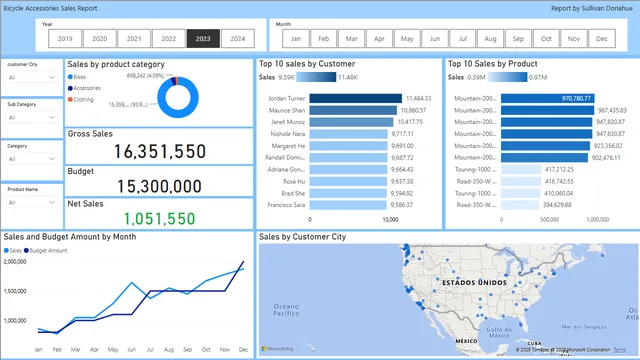Select Nichole Nara's sales bar
Image resolution: width=640 pixels, height=360 pixels.
349,134
